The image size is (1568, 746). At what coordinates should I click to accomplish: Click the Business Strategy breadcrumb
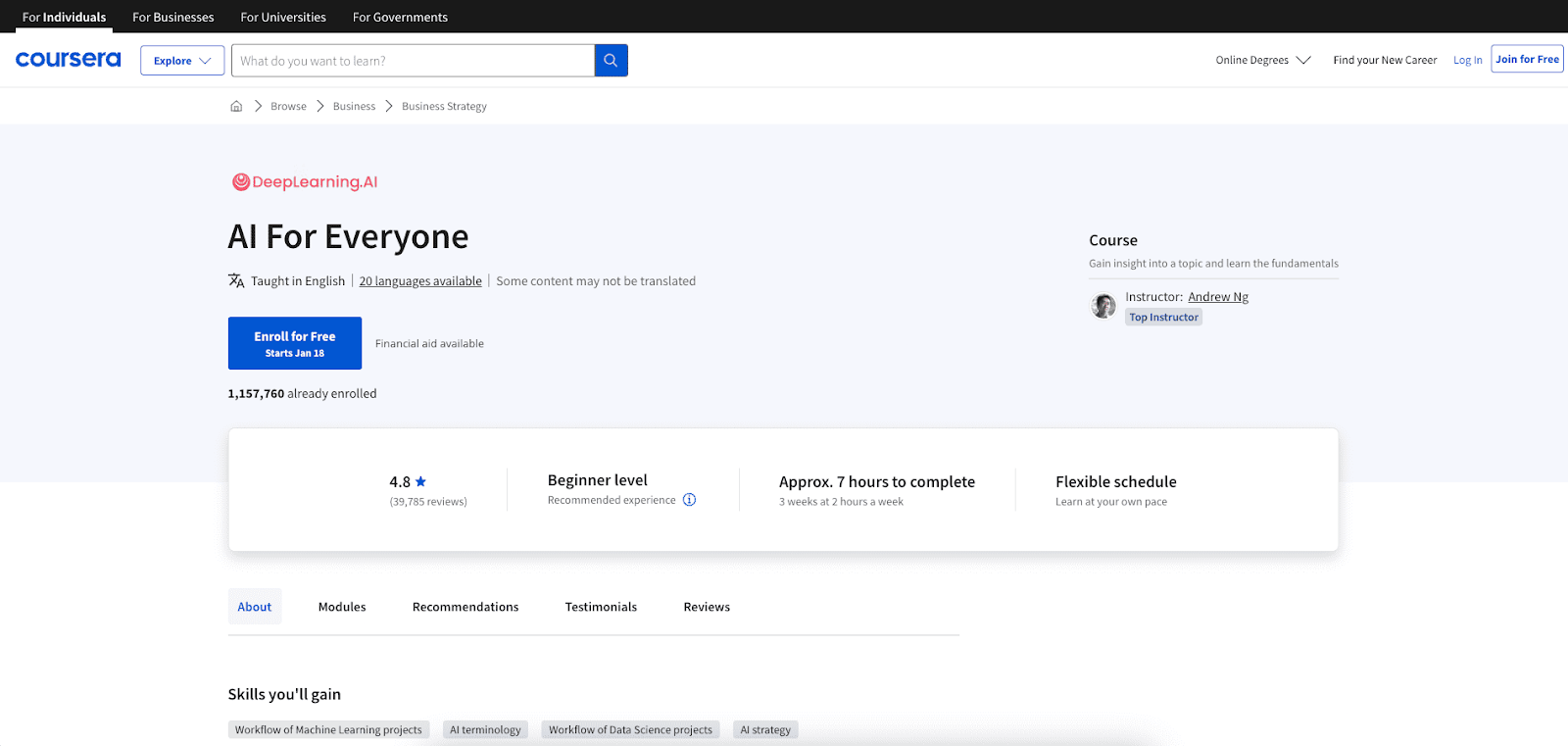(444, 106)
